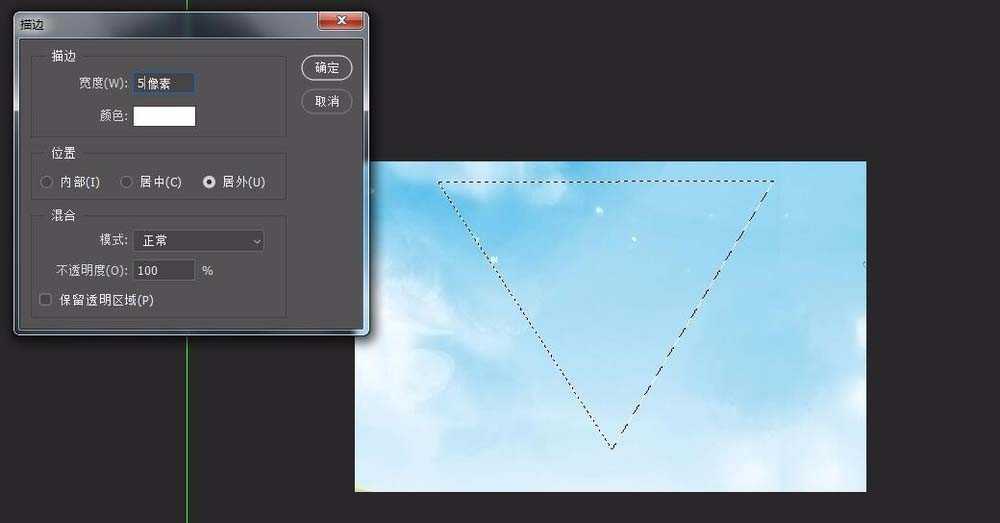The height and width of the screenshot is (523, 1000).
Task: Click the 不透明度 opacity field showing 100
Action: (164, 270)
